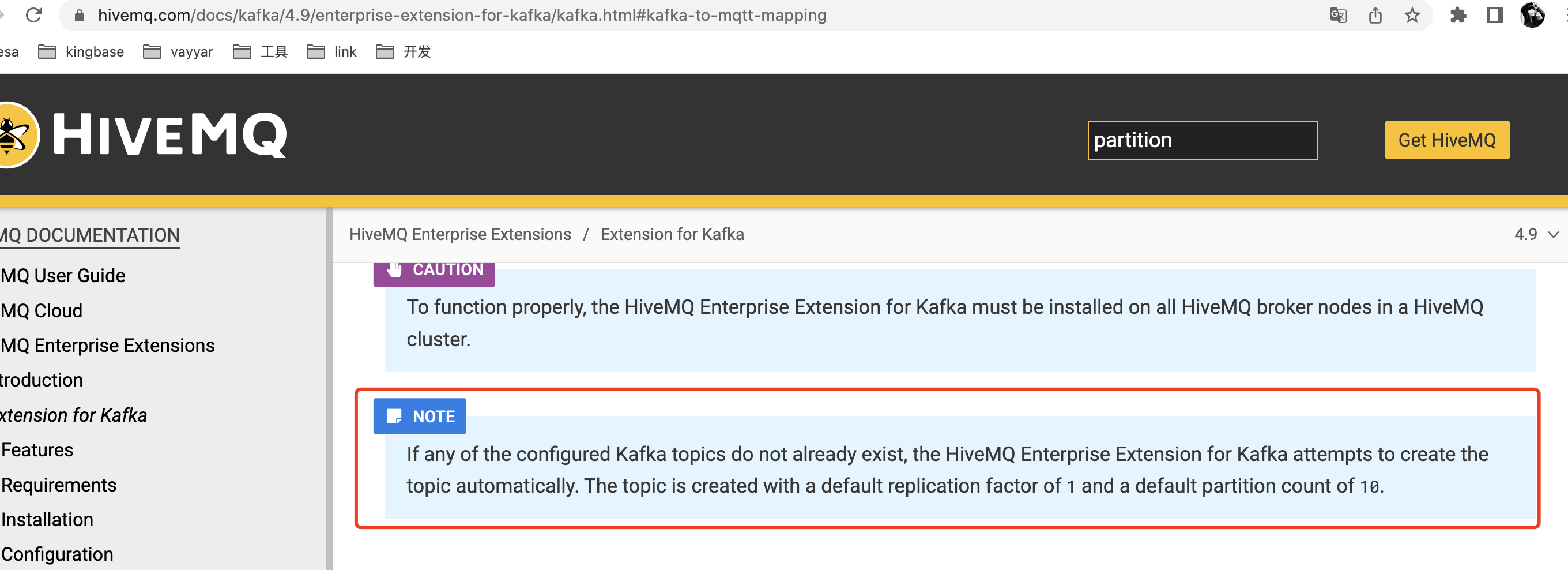Click the share icon in the address bar
The image size is (1568, 570).
(1375, 14)
